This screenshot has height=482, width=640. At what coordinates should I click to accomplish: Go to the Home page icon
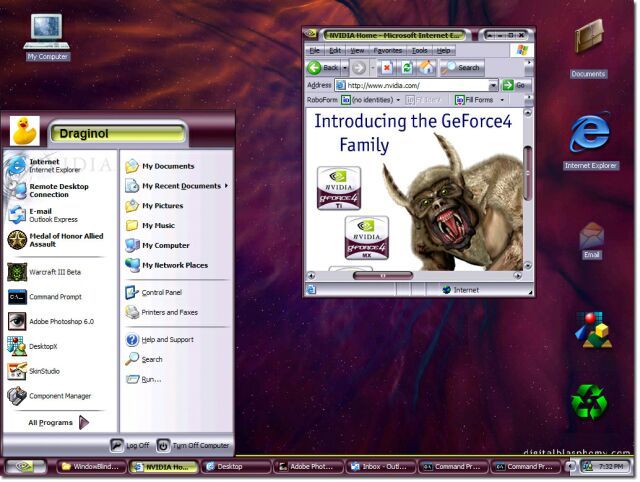[x=427, y=68]
